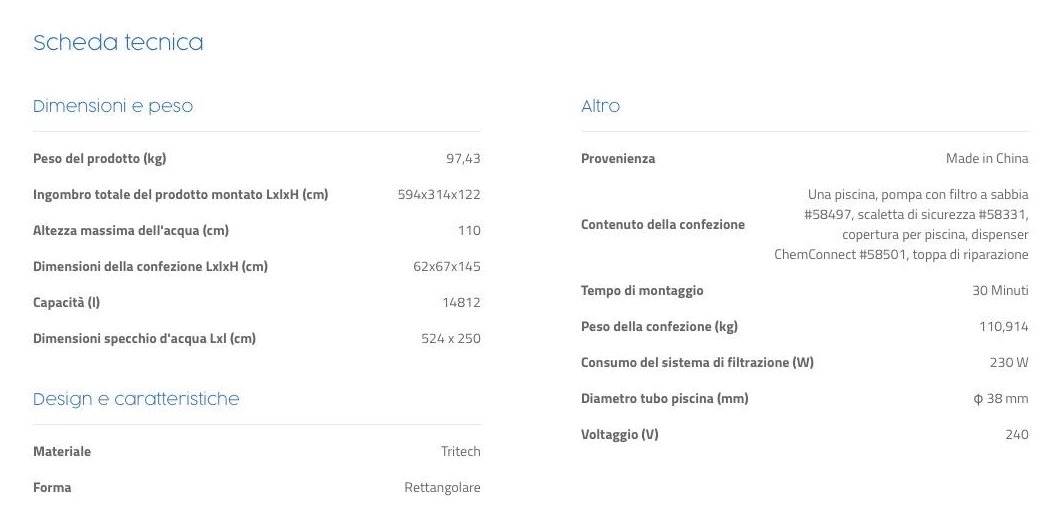Select the 594x314x122 dimensions value
The image size is (1064, 528).
(439, 195)
